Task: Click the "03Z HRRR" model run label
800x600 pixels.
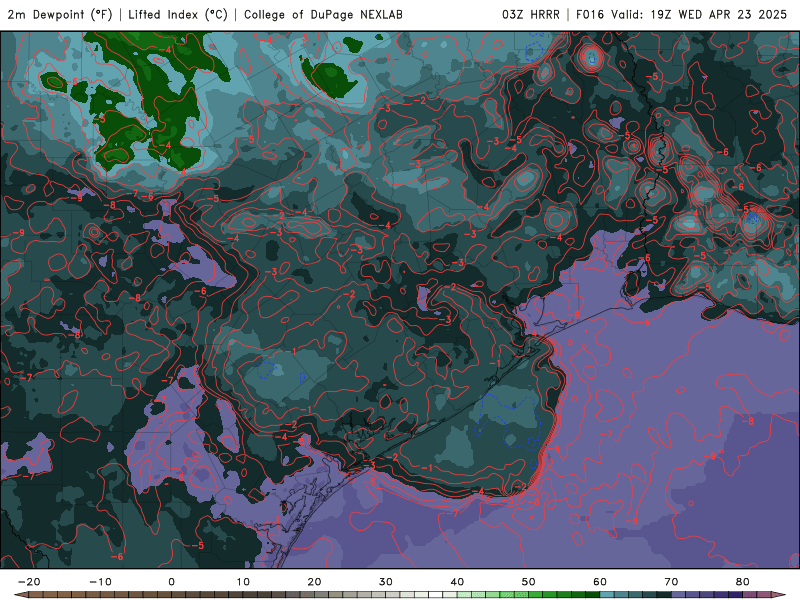Action: [531, 14]
